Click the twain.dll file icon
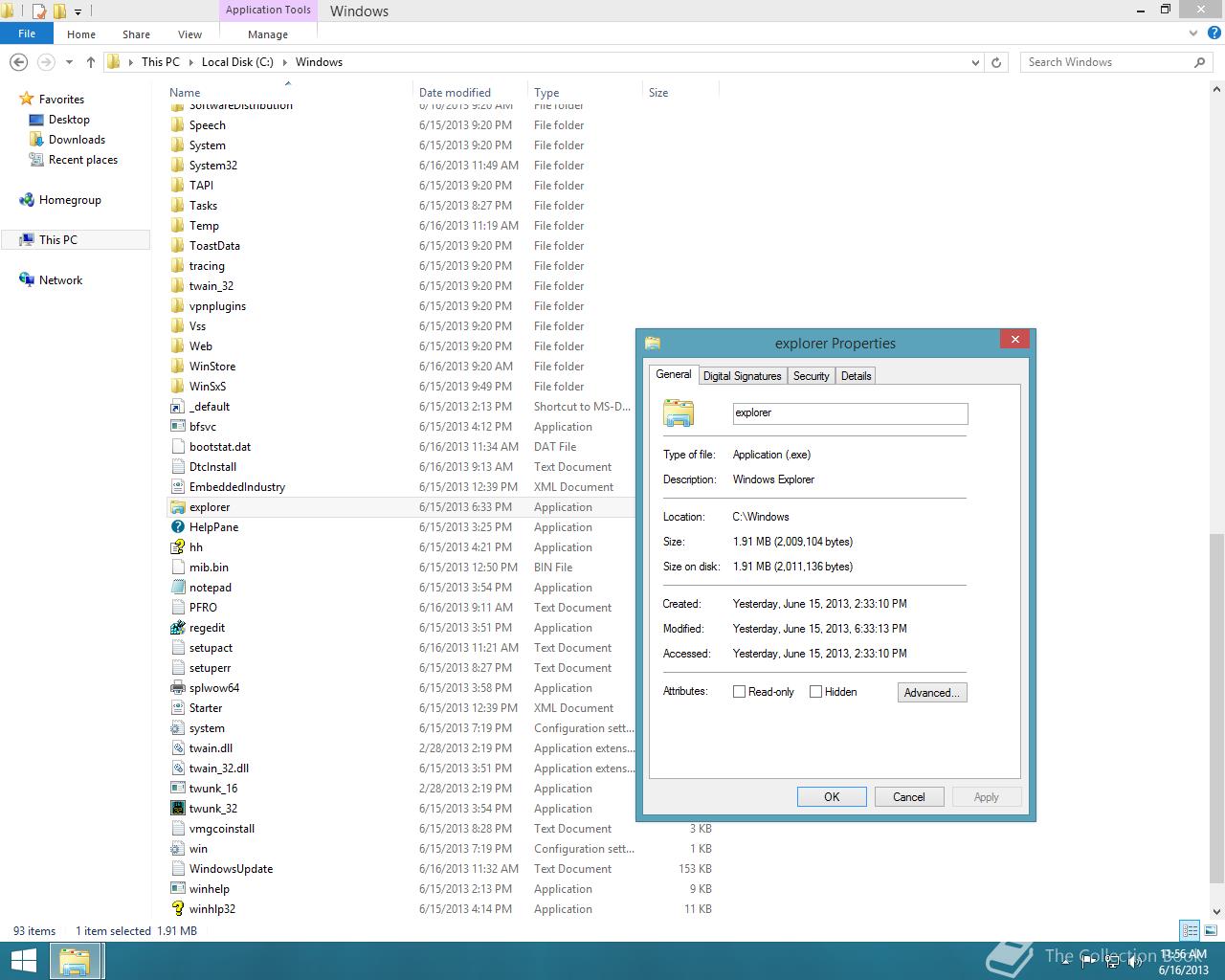This screenshot has width=1225, height=980. (177, 748)
